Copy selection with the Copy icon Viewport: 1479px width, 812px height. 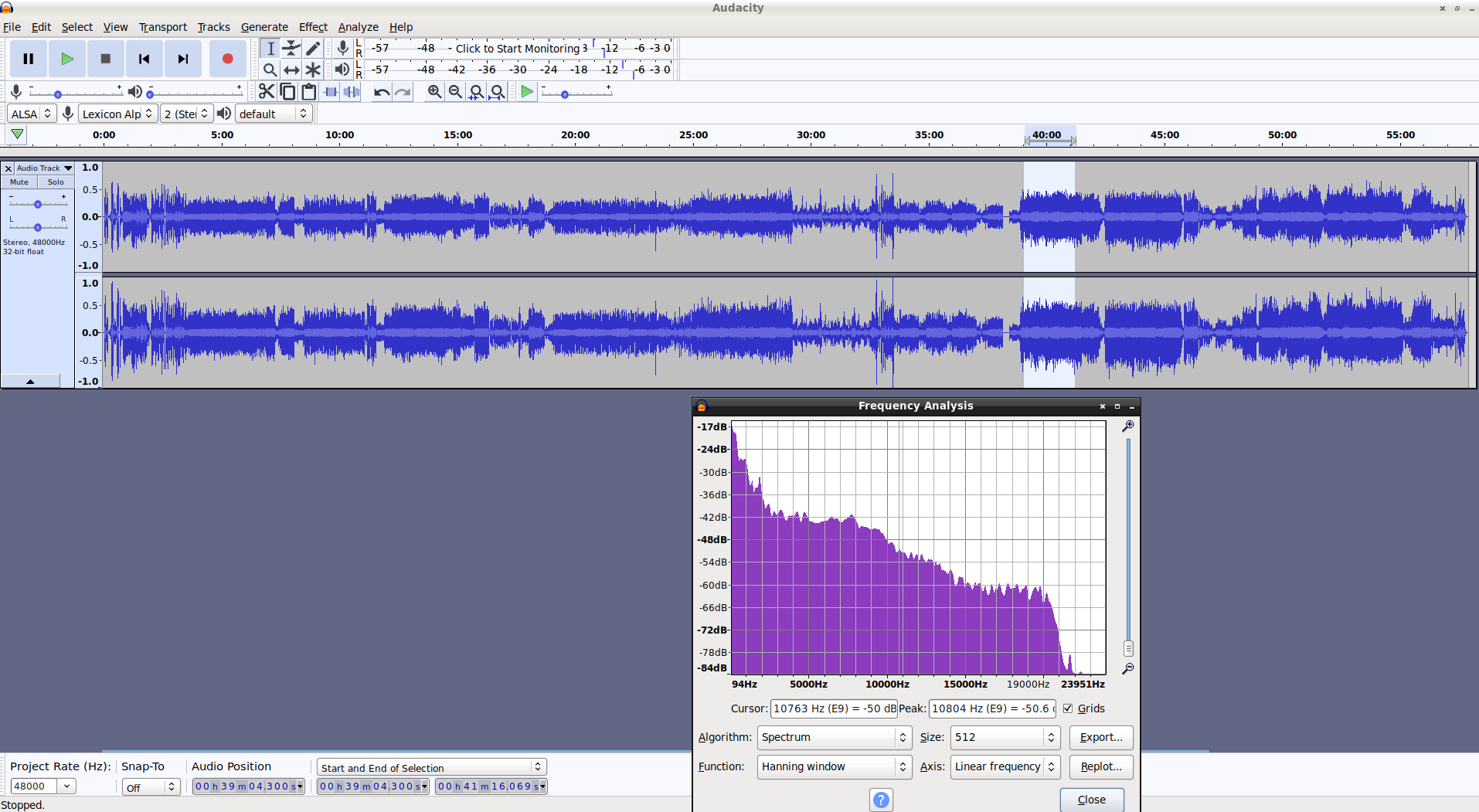(287, 92)
